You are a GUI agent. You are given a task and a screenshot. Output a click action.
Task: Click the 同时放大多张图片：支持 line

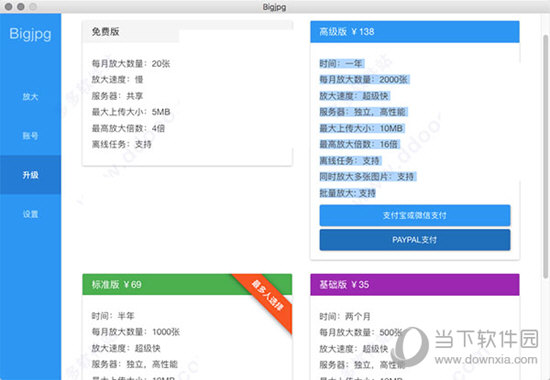[x=367, y=176]
